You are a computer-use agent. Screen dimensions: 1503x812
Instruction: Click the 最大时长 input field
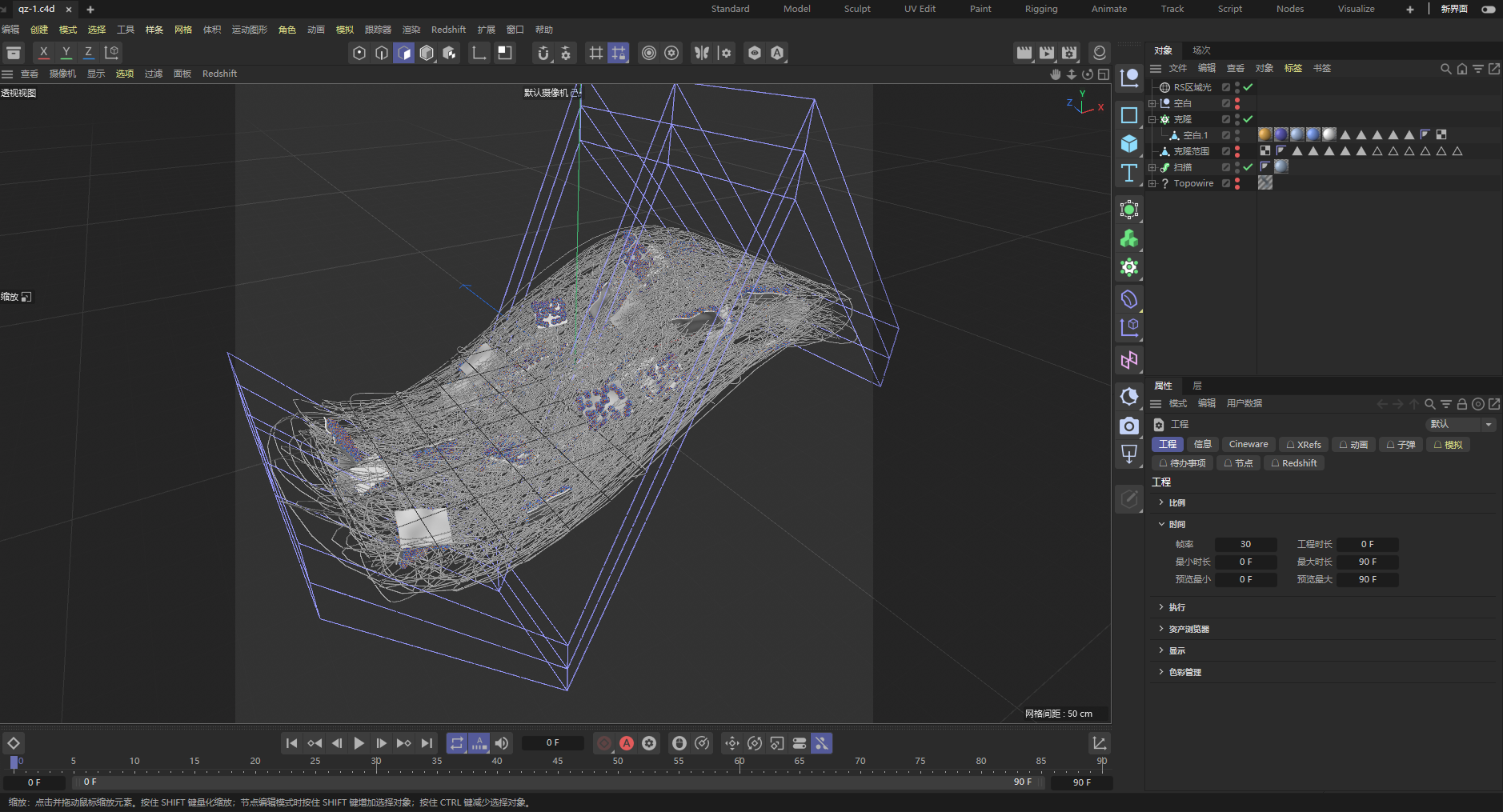coord(1368,562)
